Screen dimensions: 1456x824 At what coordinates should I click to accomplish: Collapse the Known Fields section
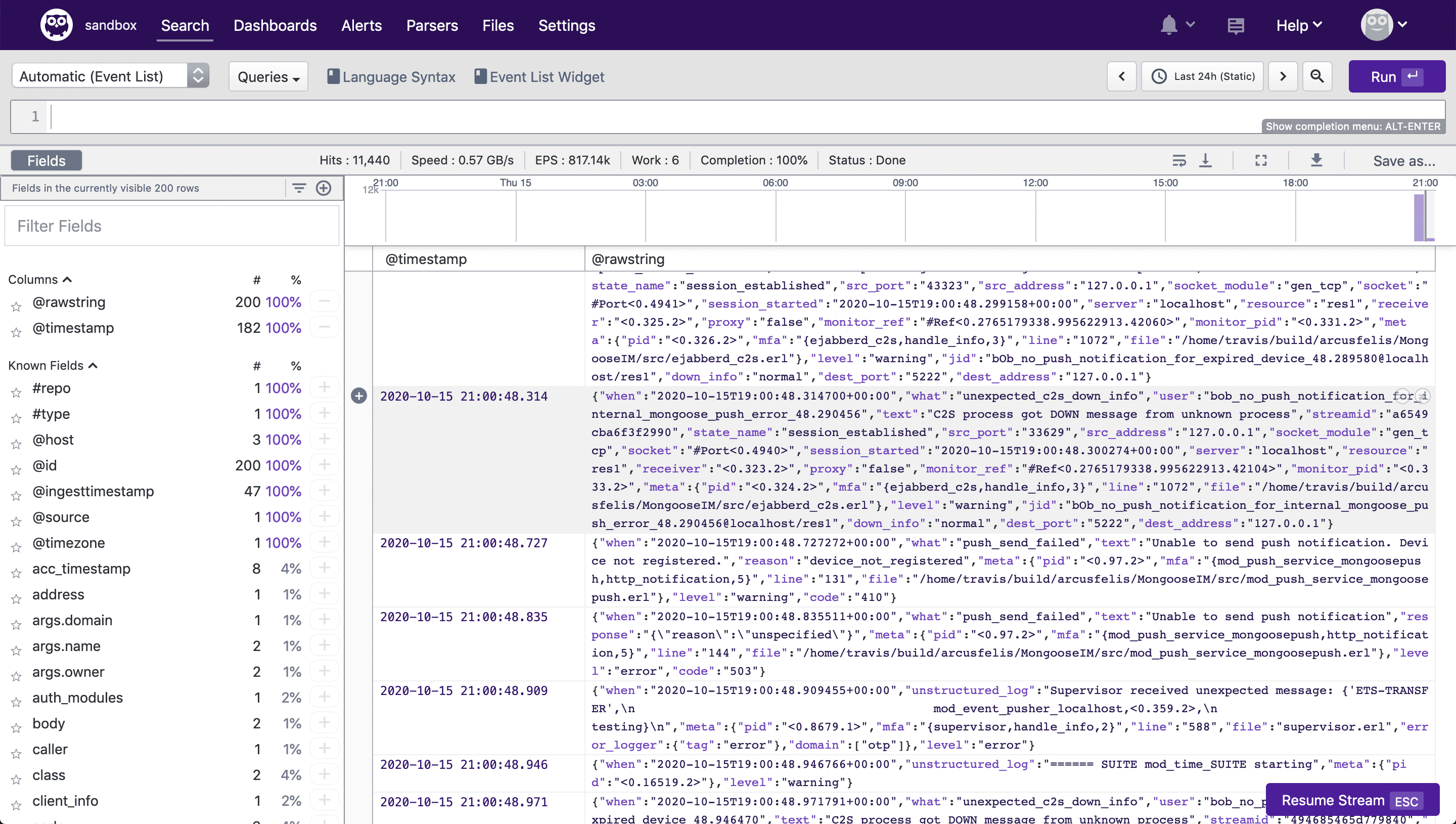(94, 365)
